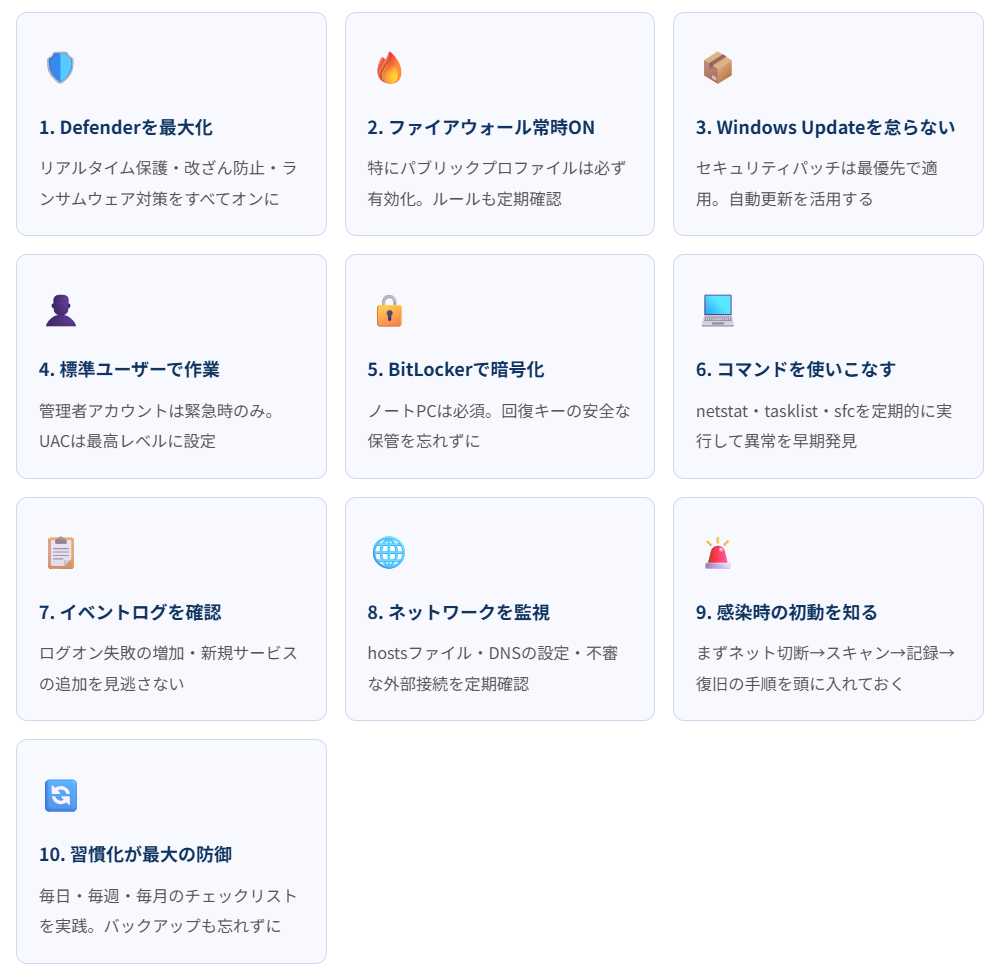
Task: Click the '5. BitLockerで暗号化' title
Action: click(456, 369)
